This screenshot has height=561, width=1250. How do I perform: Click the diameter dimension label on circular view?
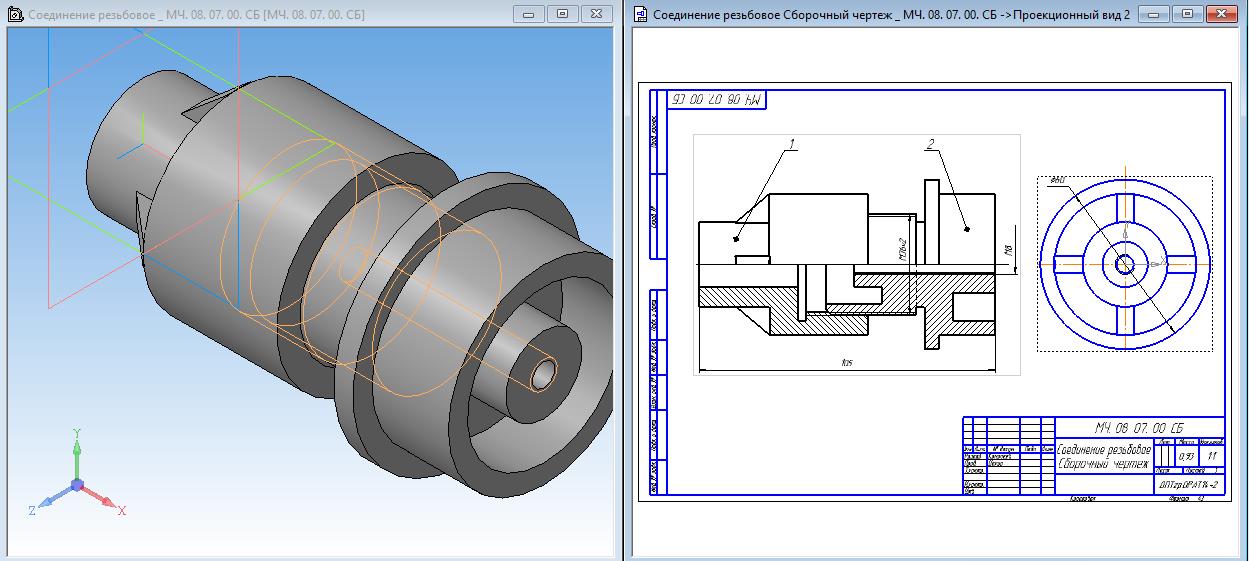coord(1057,182)
